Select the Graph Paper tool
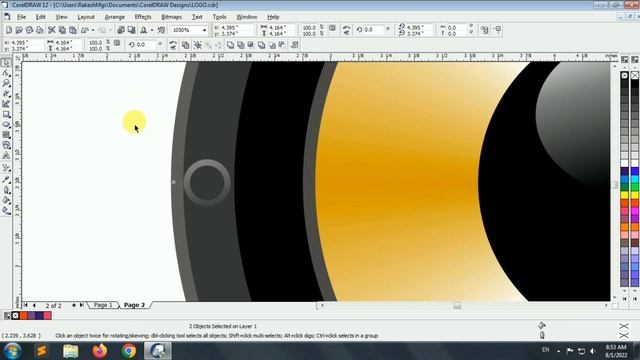This screenshot has width=640, height=360. (6, 135)
